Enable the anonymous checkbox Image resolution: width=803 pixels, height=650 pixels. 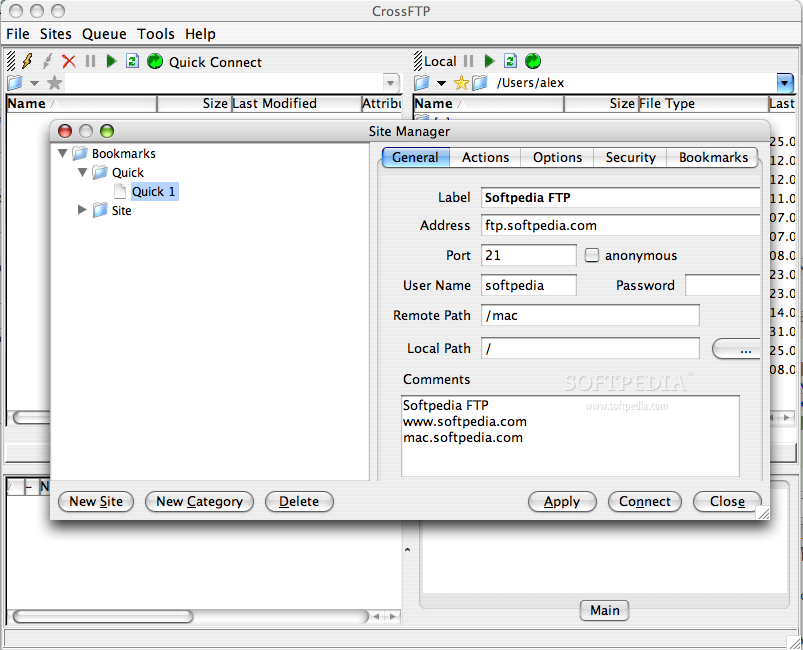(591, 255)
